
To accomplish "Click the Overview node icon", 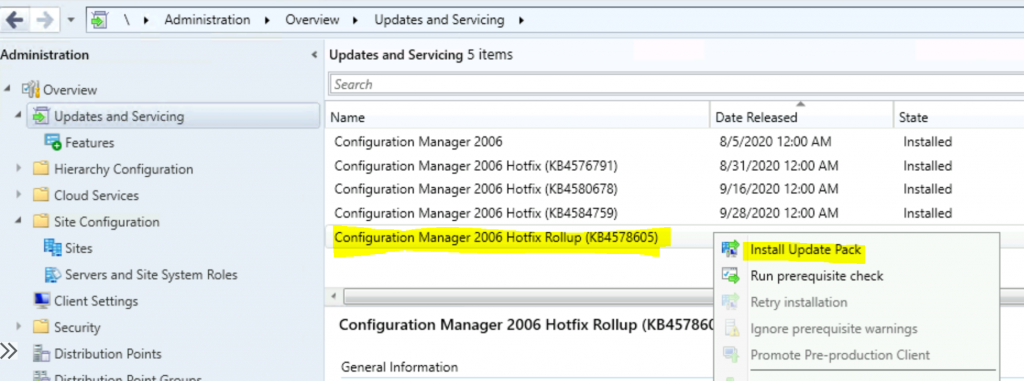I will tap(31, 89).
